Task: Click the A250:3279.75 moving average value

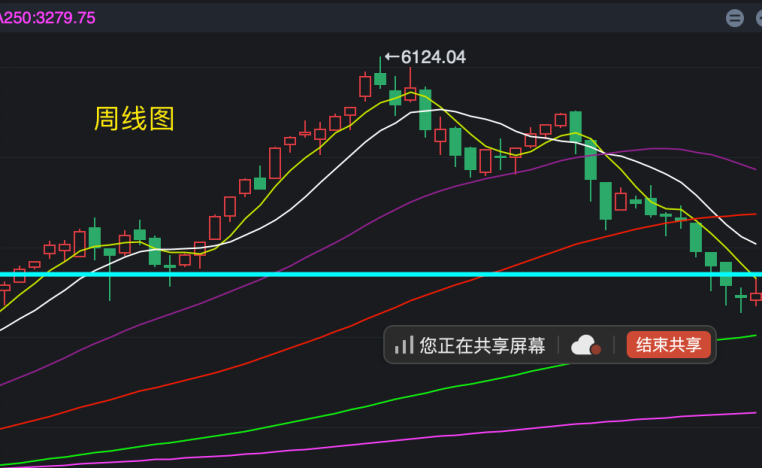Action: [x=48, y=18]
